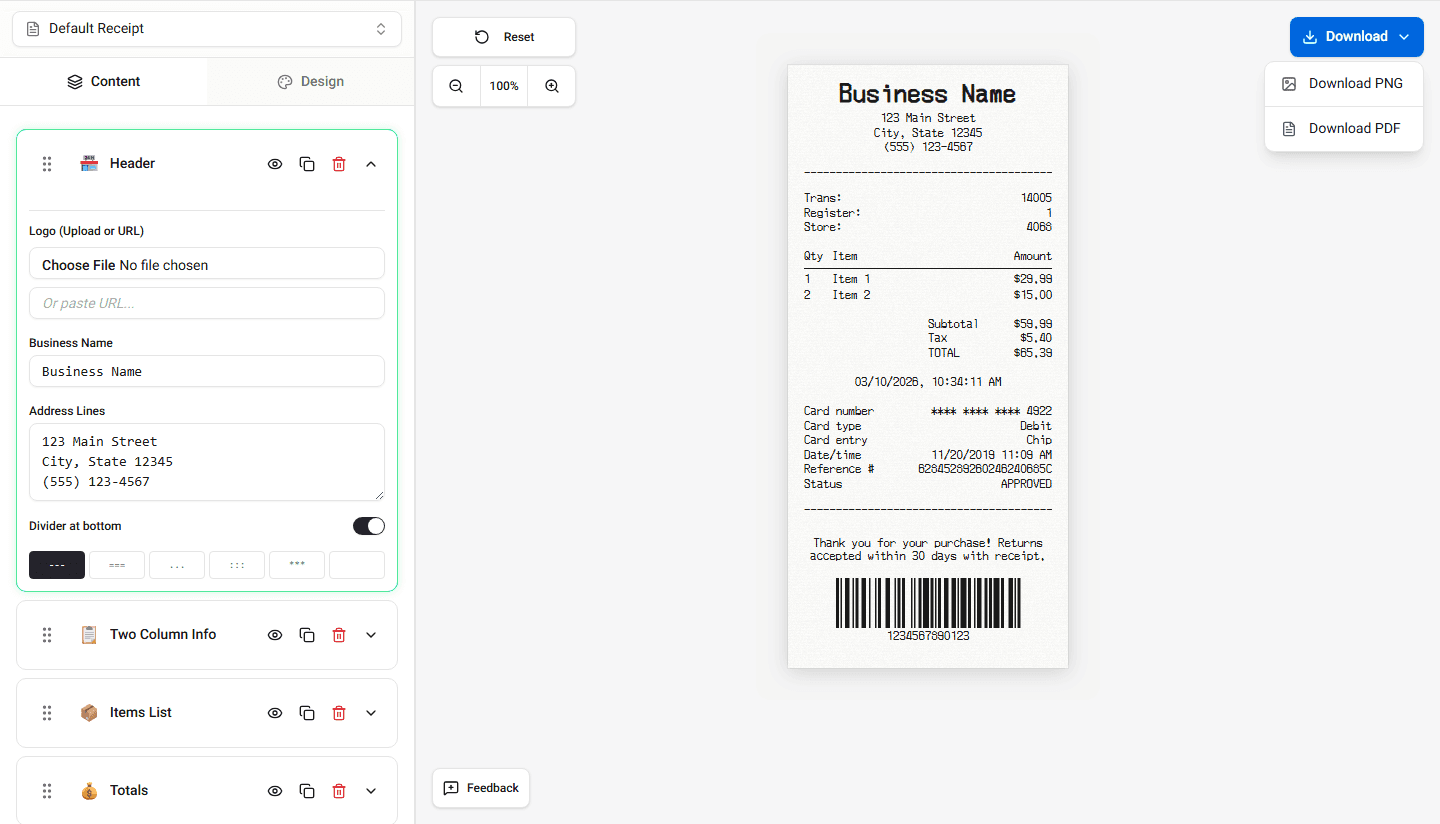Click the Or paste URL input field
1440x824 pixels.
pyautogui.click(x=206, y=303)
